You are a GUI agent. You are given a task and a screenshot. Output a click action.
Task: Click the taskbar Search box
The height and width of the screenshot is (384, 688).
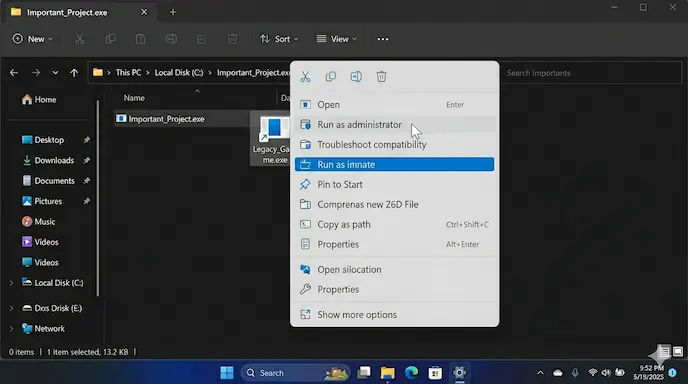coord(295,373)
